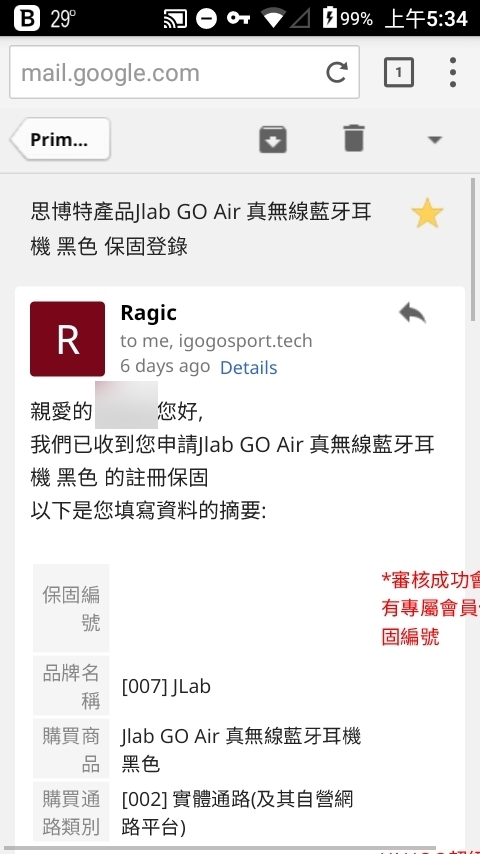Image resolution: width=480 pixels, height=854 pixels.
Task: Click the message scrollbar
Action: tap(473, 249)
